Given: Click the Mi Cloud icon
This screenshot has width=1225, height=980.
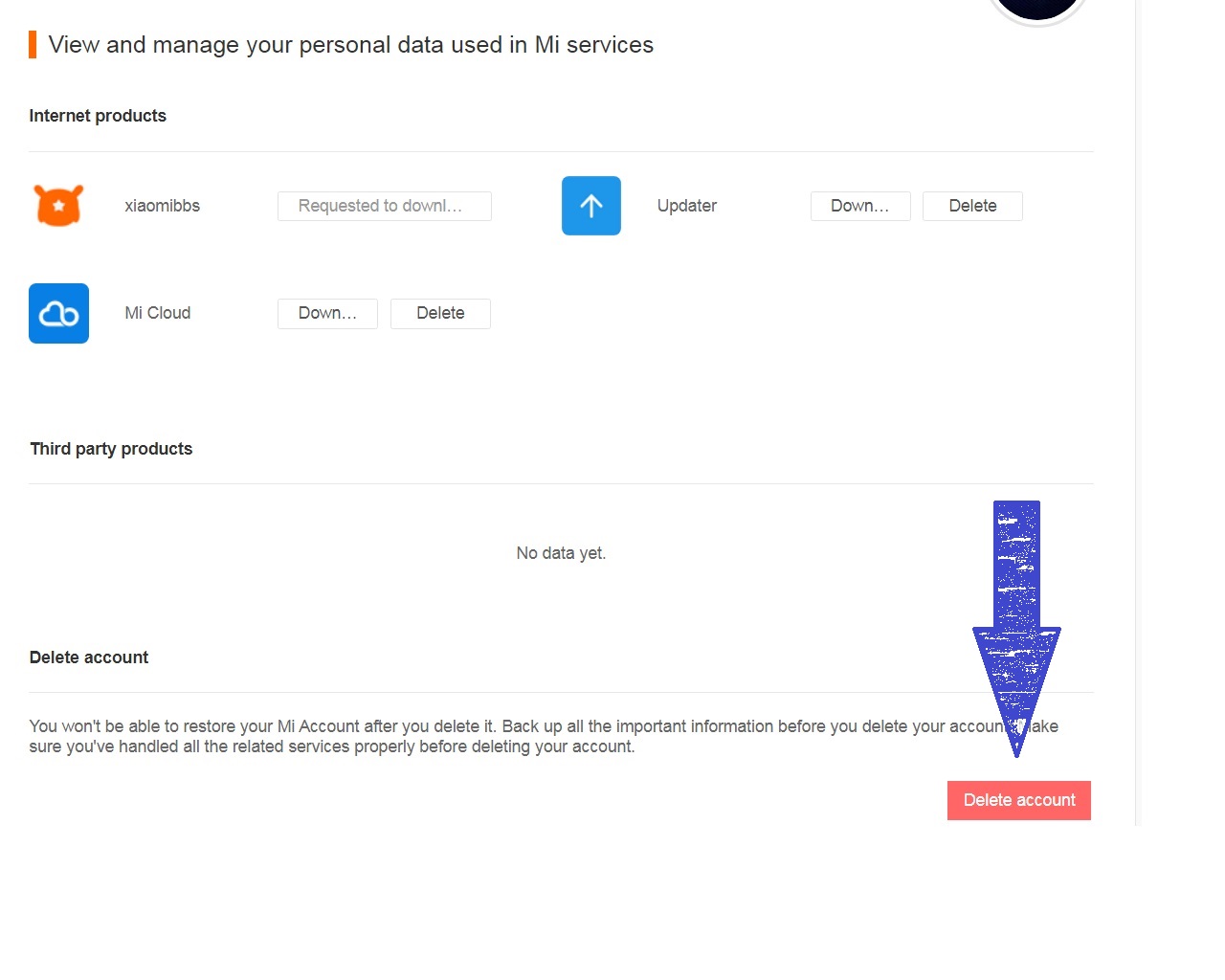Looking at the screenshot, I should [58, 313].
